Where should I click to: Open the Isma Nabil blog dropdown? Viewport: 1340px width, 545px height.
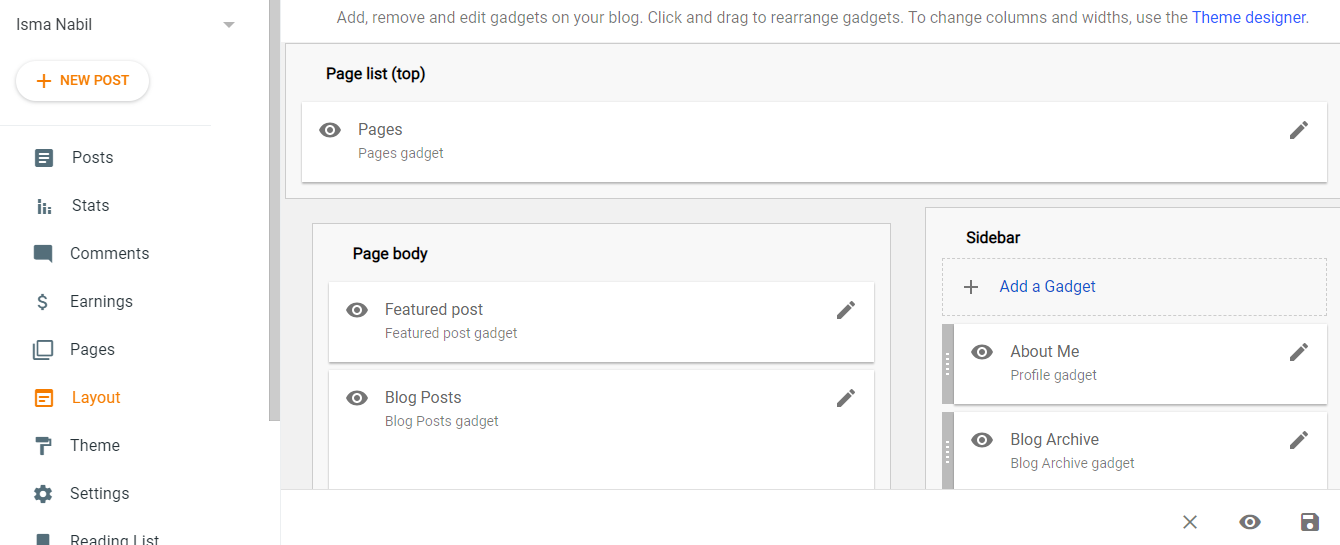pos(229,24)
